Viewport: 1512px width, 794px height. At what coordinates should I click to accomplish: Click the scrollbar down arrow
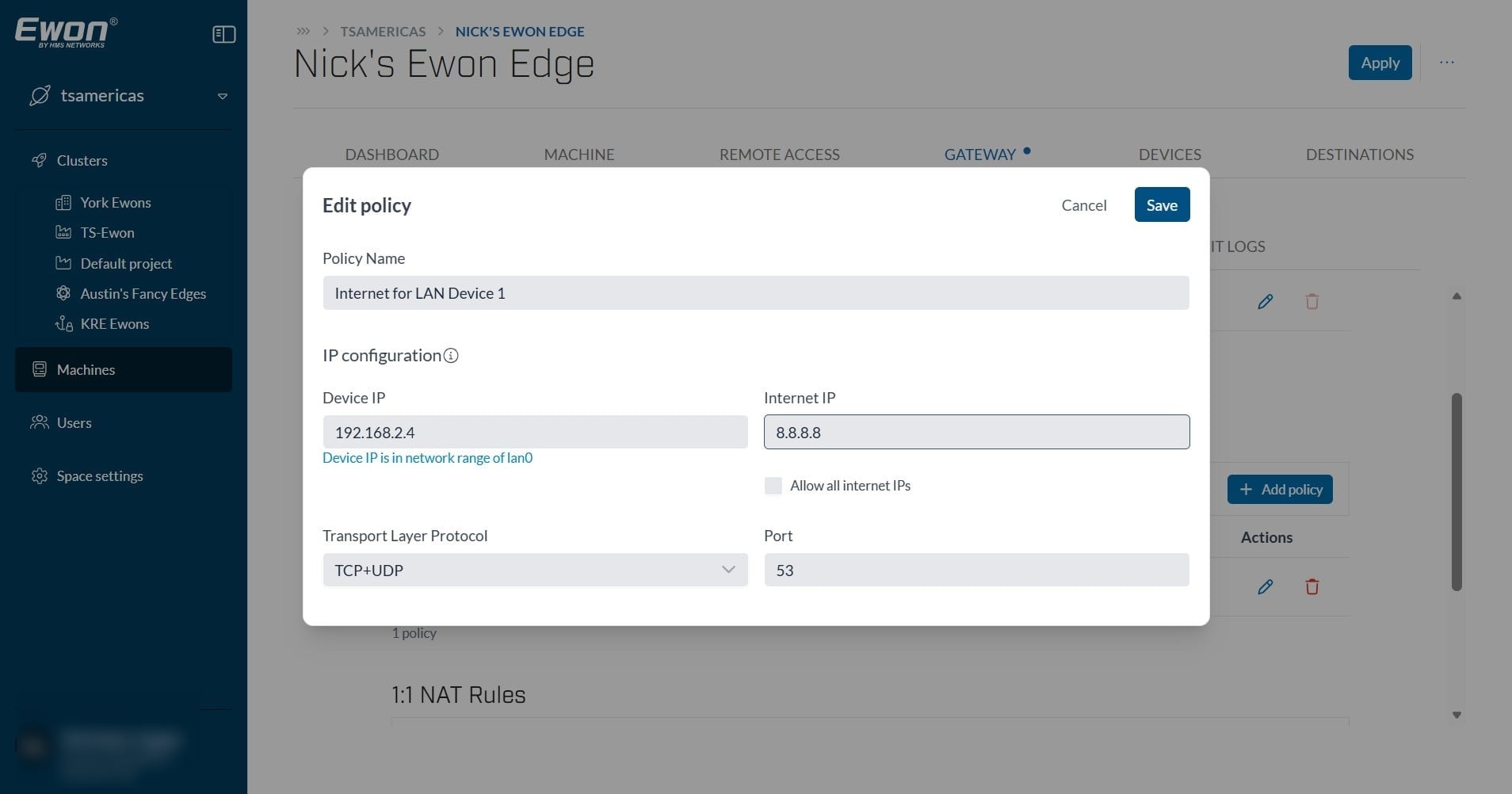pos(1457,715)
